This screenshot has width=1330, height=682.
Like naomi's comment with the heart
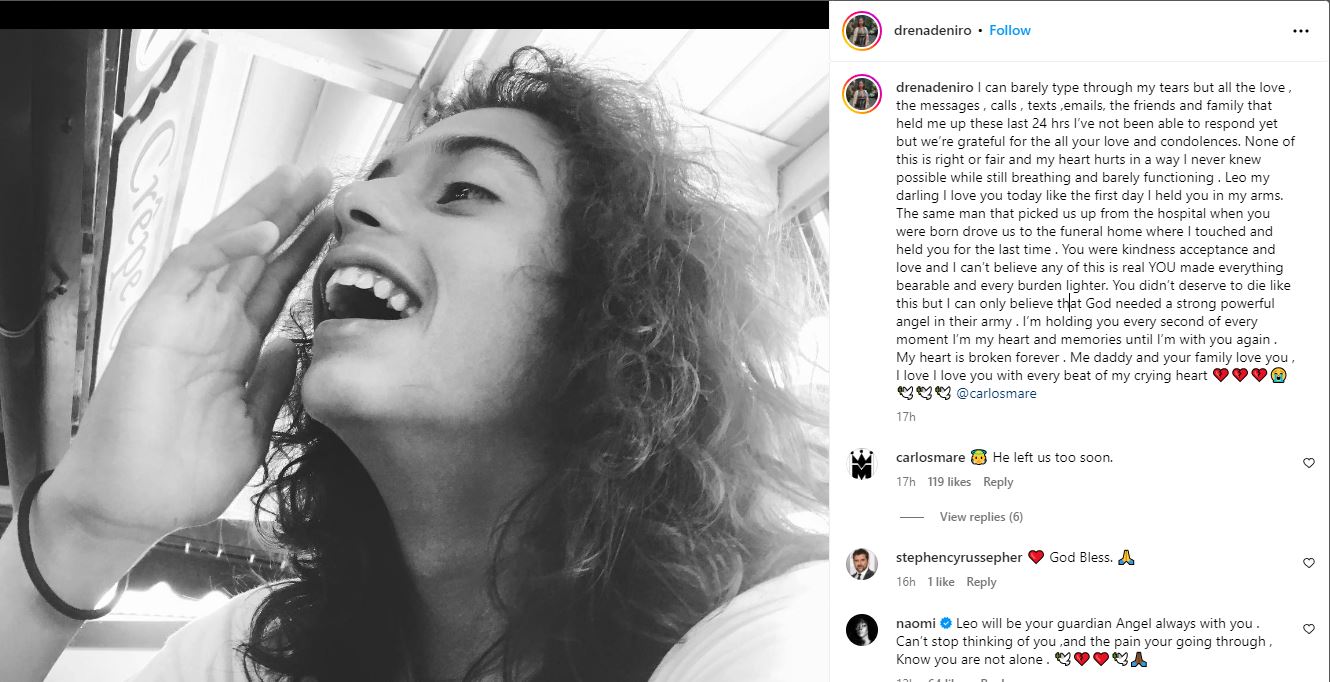coord(1308,629)
